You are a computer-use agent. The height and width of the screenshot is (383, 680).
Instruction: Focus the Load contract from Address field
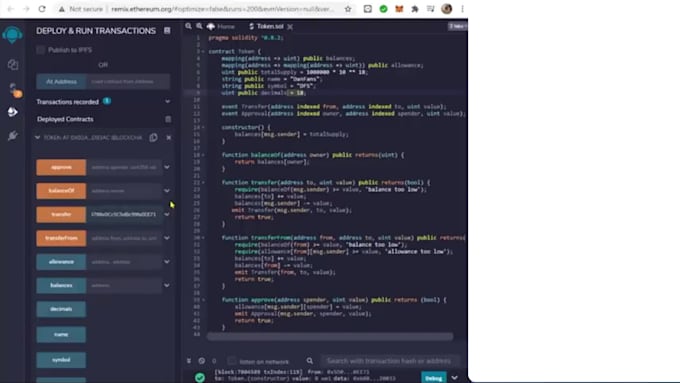128,82
